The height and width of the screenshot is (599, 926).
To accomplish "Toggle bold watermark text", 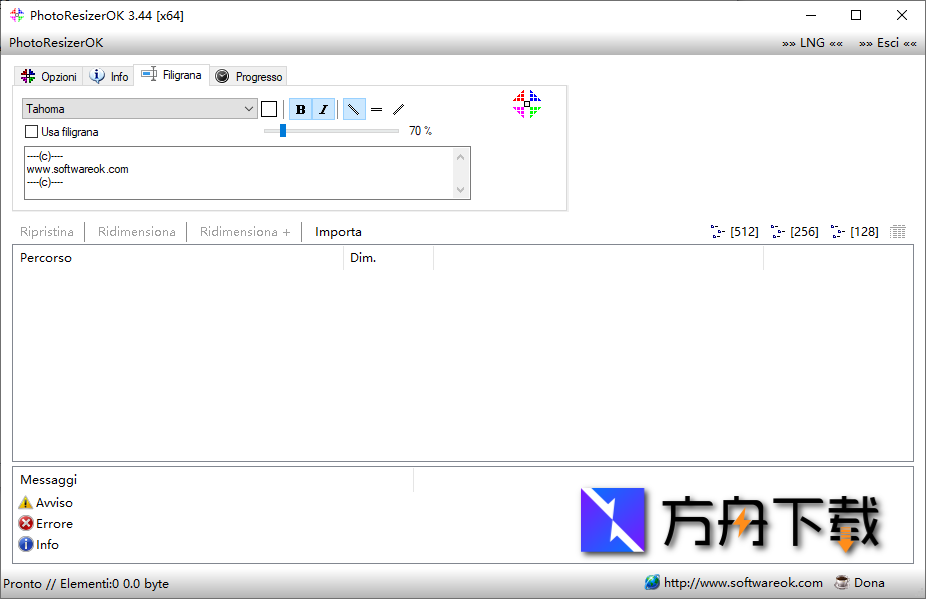I will (300, 109).
